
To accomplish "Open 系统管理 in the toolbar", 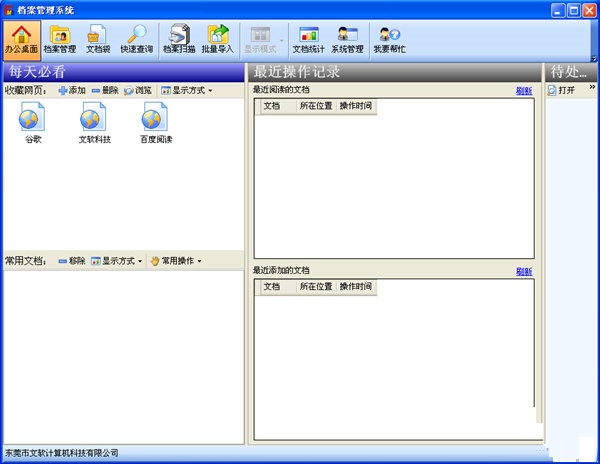I will (x=347, y=39).
